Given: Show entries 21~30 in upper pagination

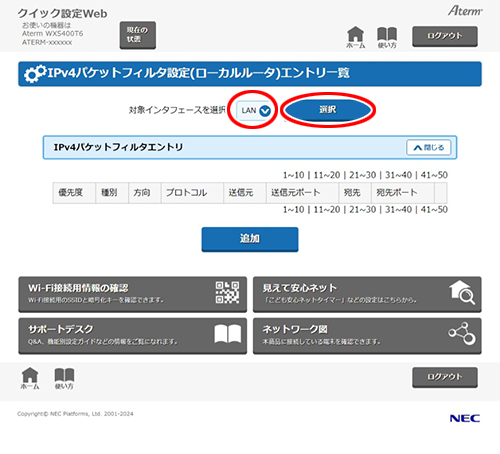Looking at the screenshot, I should 363,175.
